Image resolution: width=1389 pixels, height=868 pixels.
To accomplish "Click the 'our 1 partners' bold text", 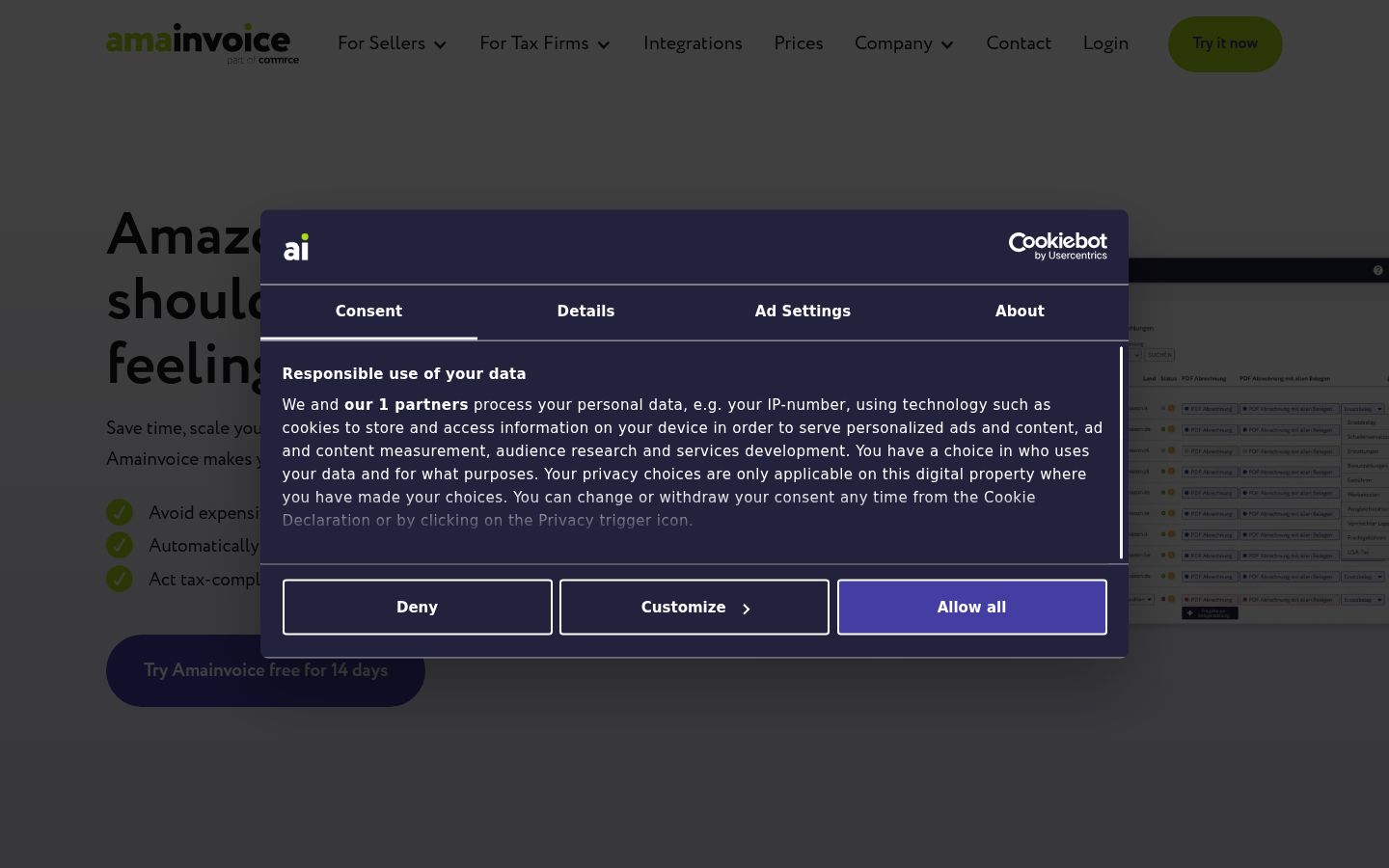I will pos(406,405).
